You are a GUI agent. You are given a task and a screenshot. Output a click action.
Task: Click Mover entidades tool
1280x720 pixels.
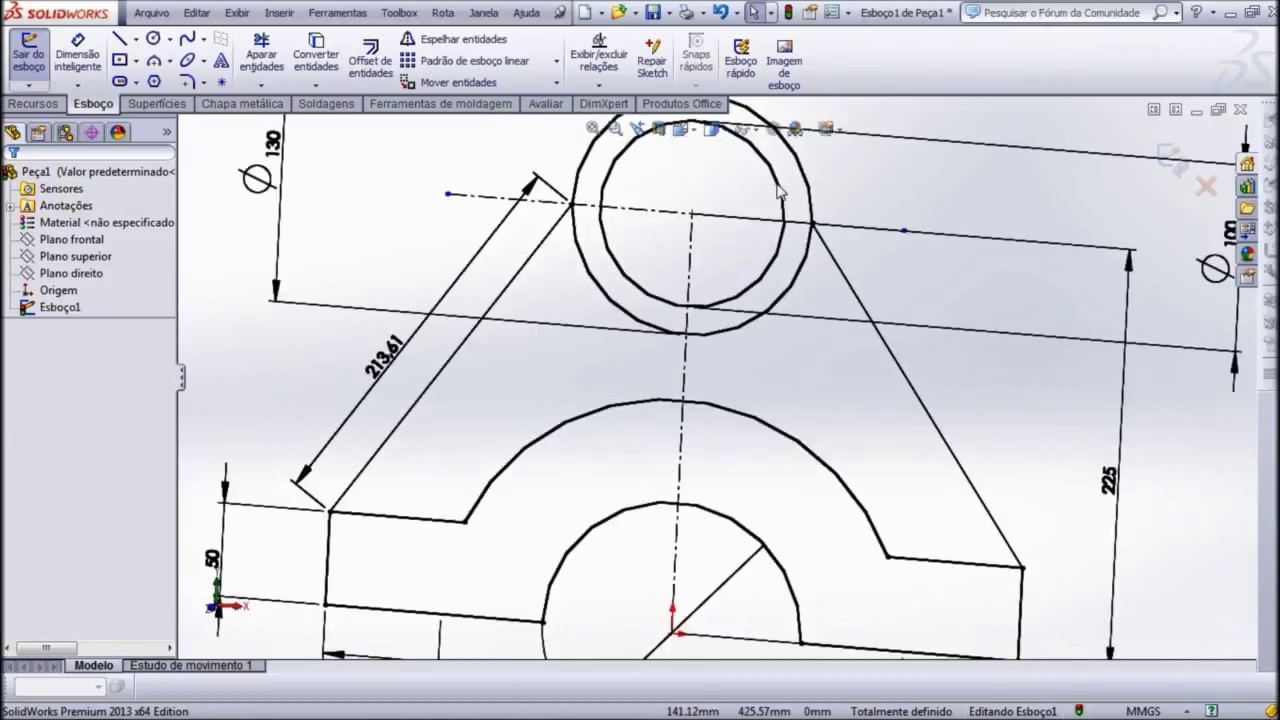click(x=448, y=82)
